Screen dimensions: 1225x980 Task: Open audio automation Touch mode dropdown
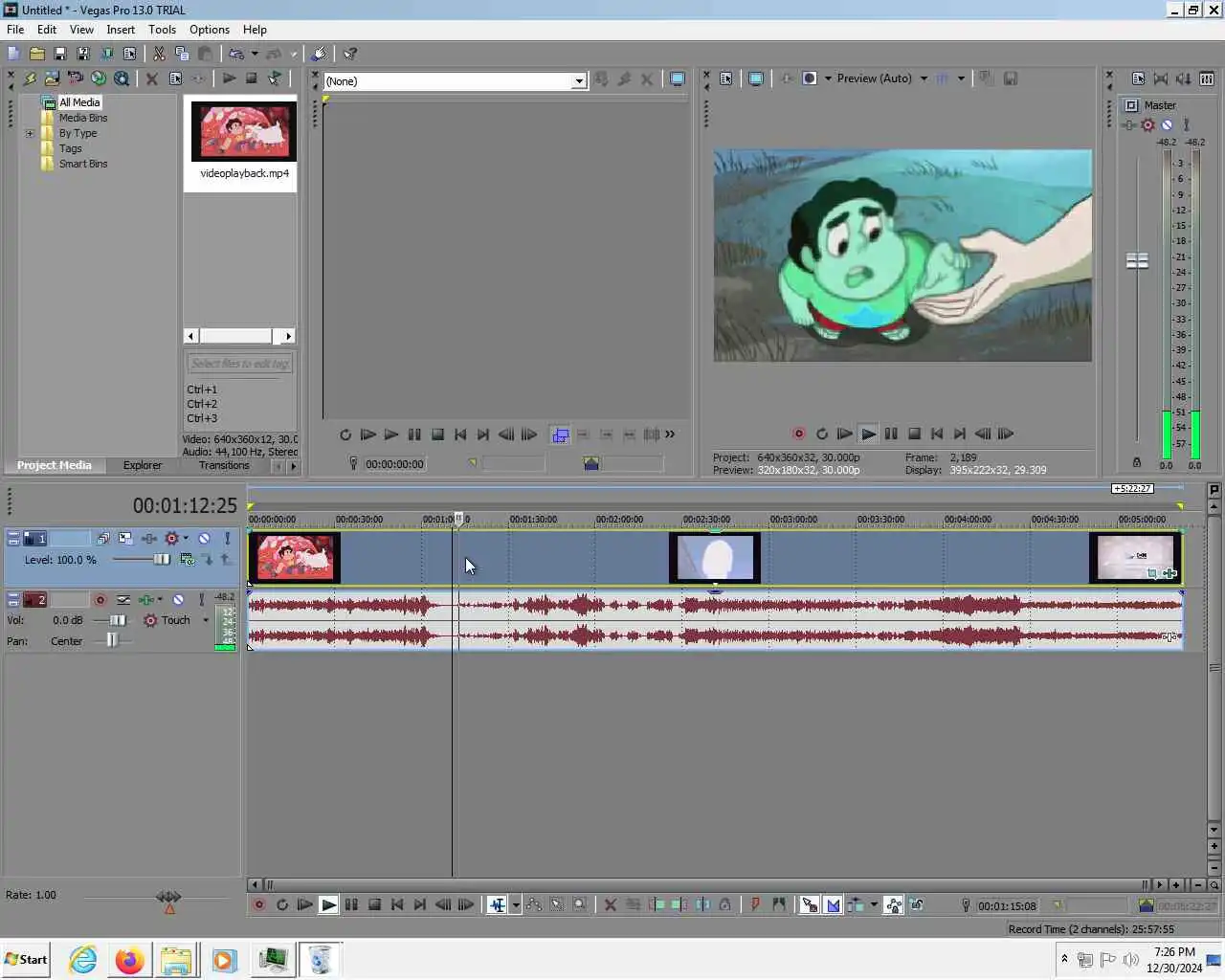[x=205, y=620]
